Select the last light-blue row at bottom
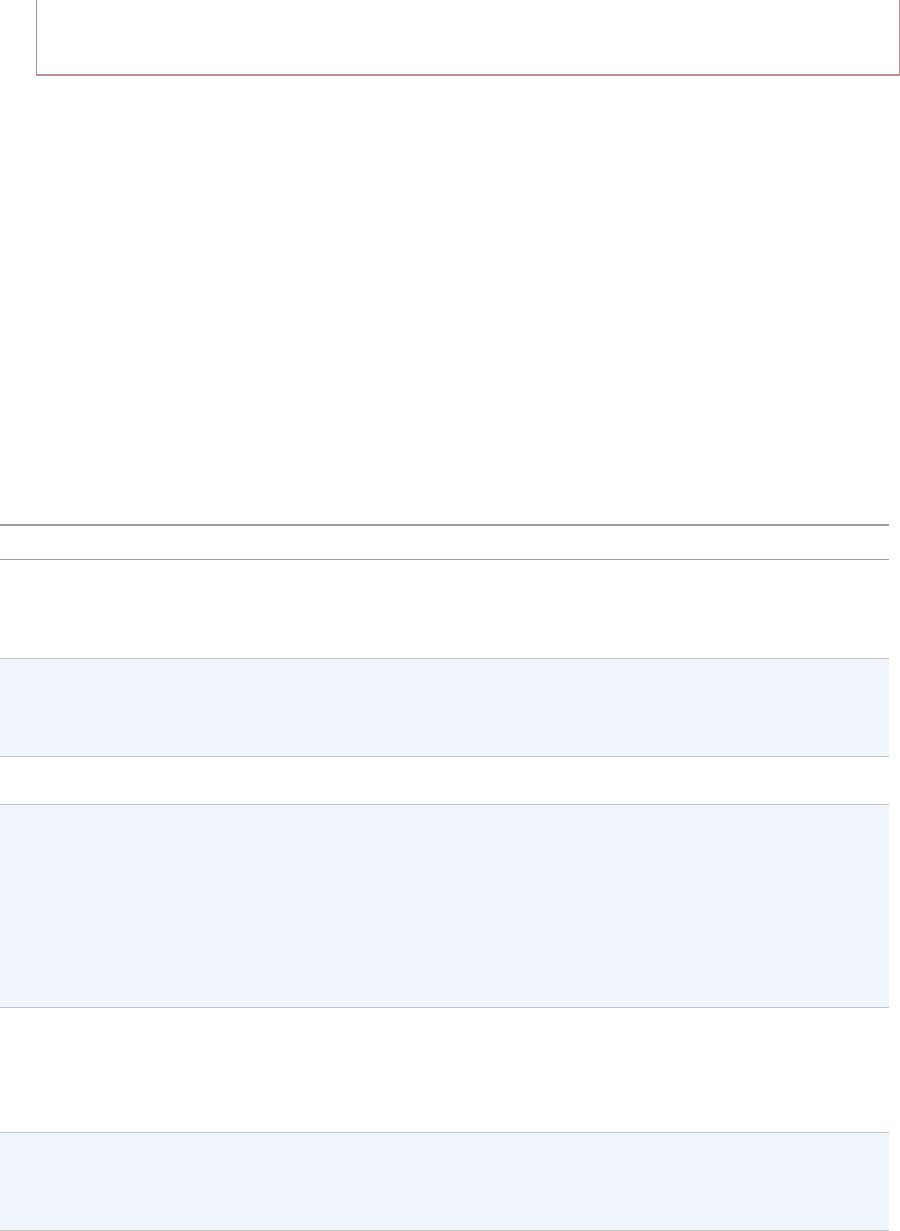 (x=444, y=1181)
